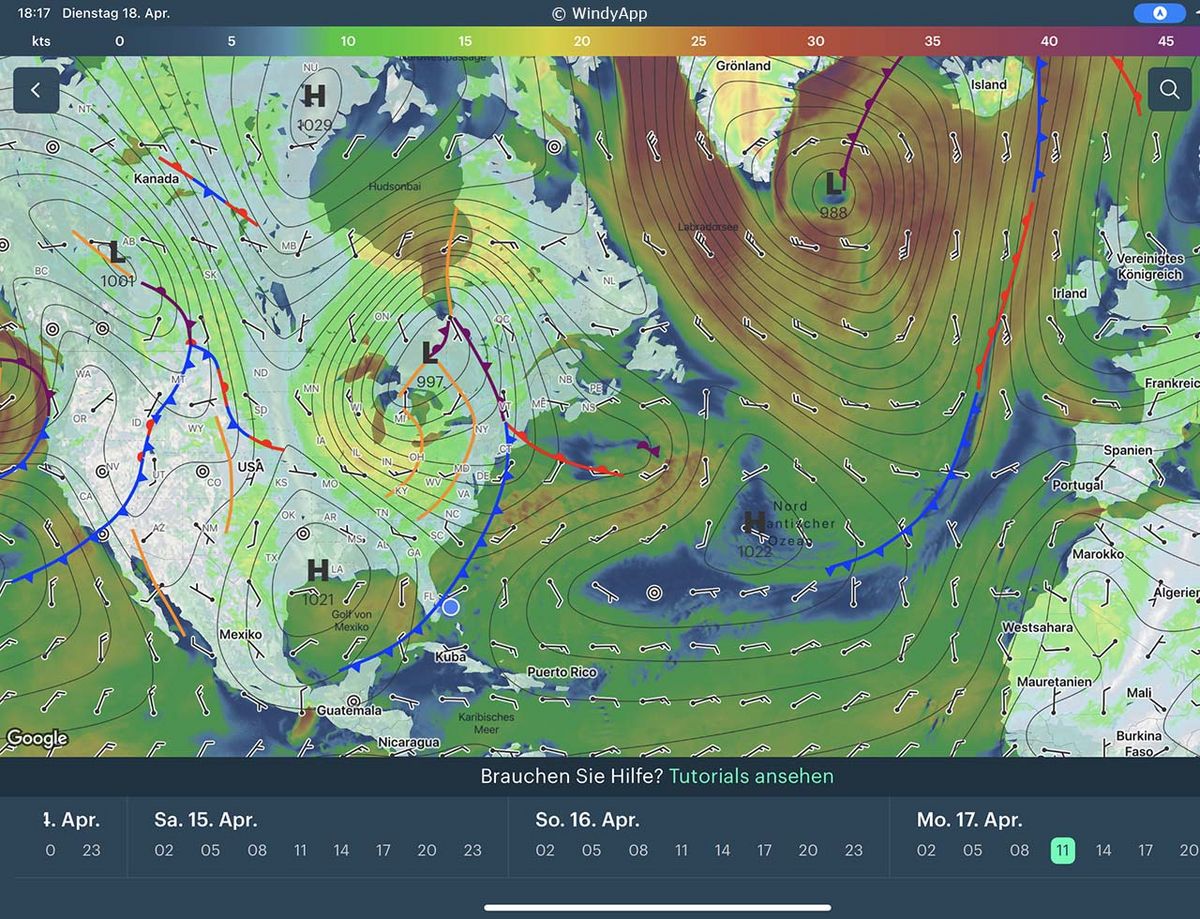The height and width of the screenshot is (919, 1200).
Task: Select hour 17 on Mo. 17. Apr.
Action: tap(1145, 851)
